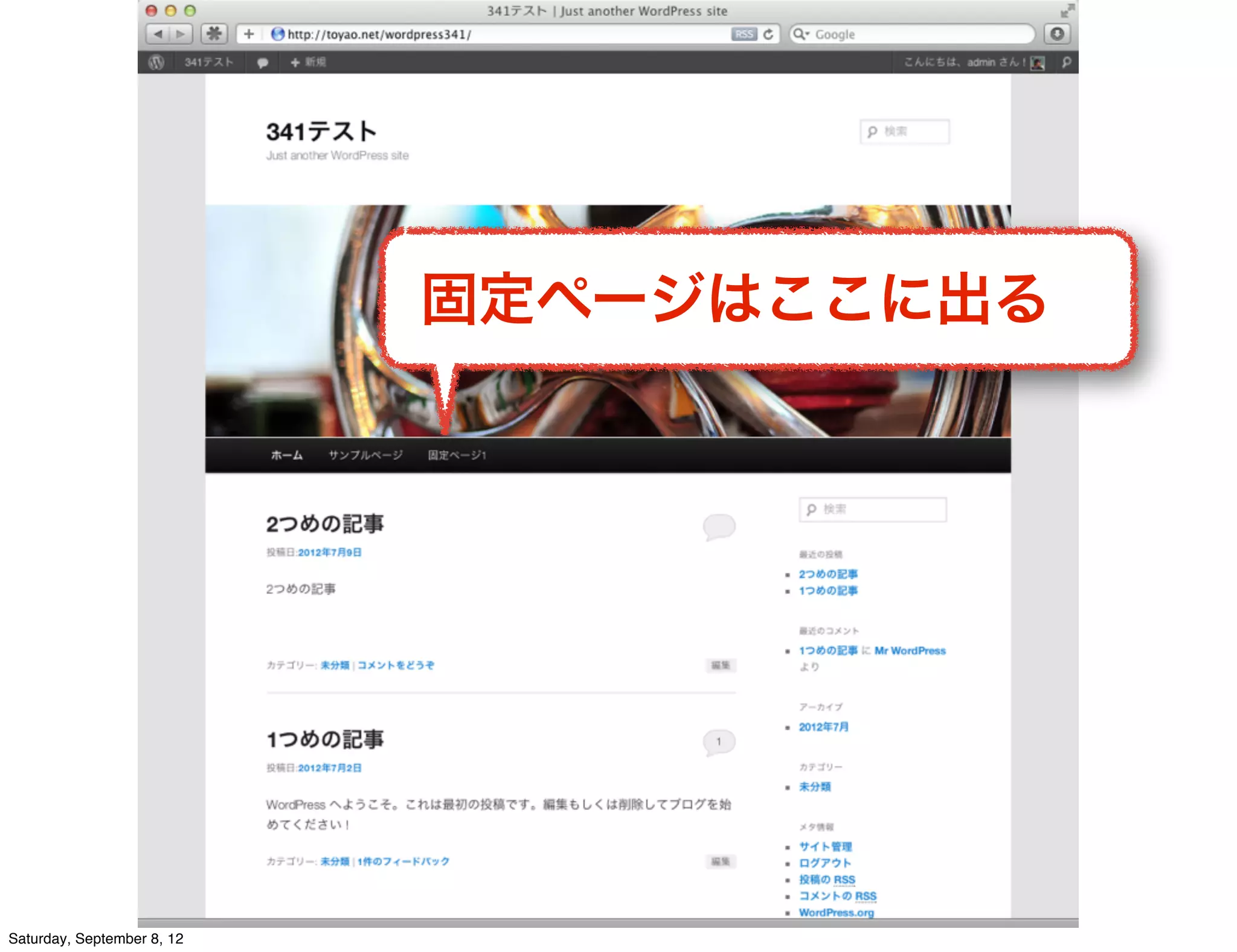The width and height of the screenshot is (1237, 952).
Task: Click the RSS badge in the address bar
Action: (x=744, y=34)
